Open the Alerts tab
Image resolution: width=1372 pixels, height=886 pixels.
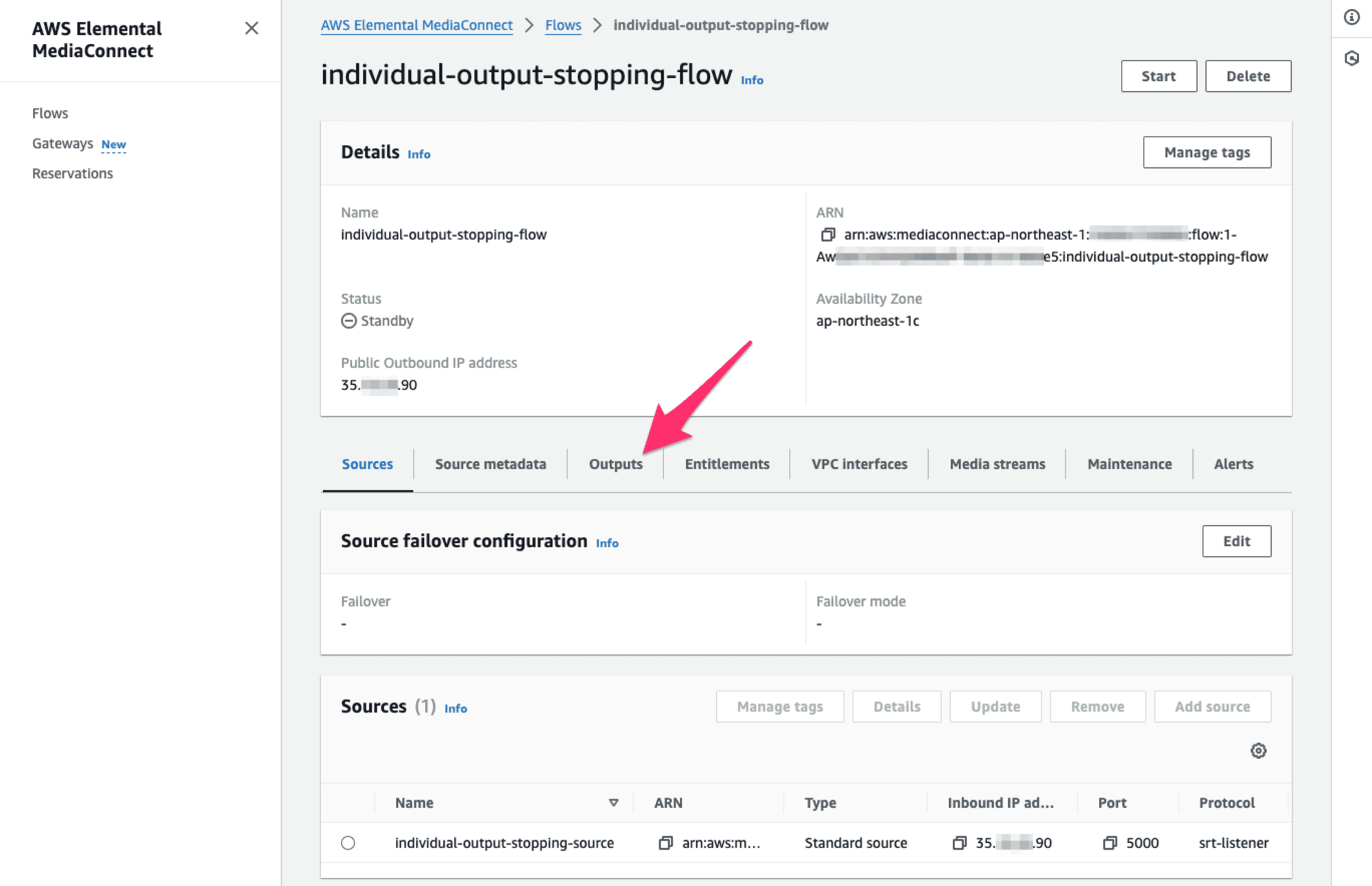pyautogui.click(x=1233, y=464)
